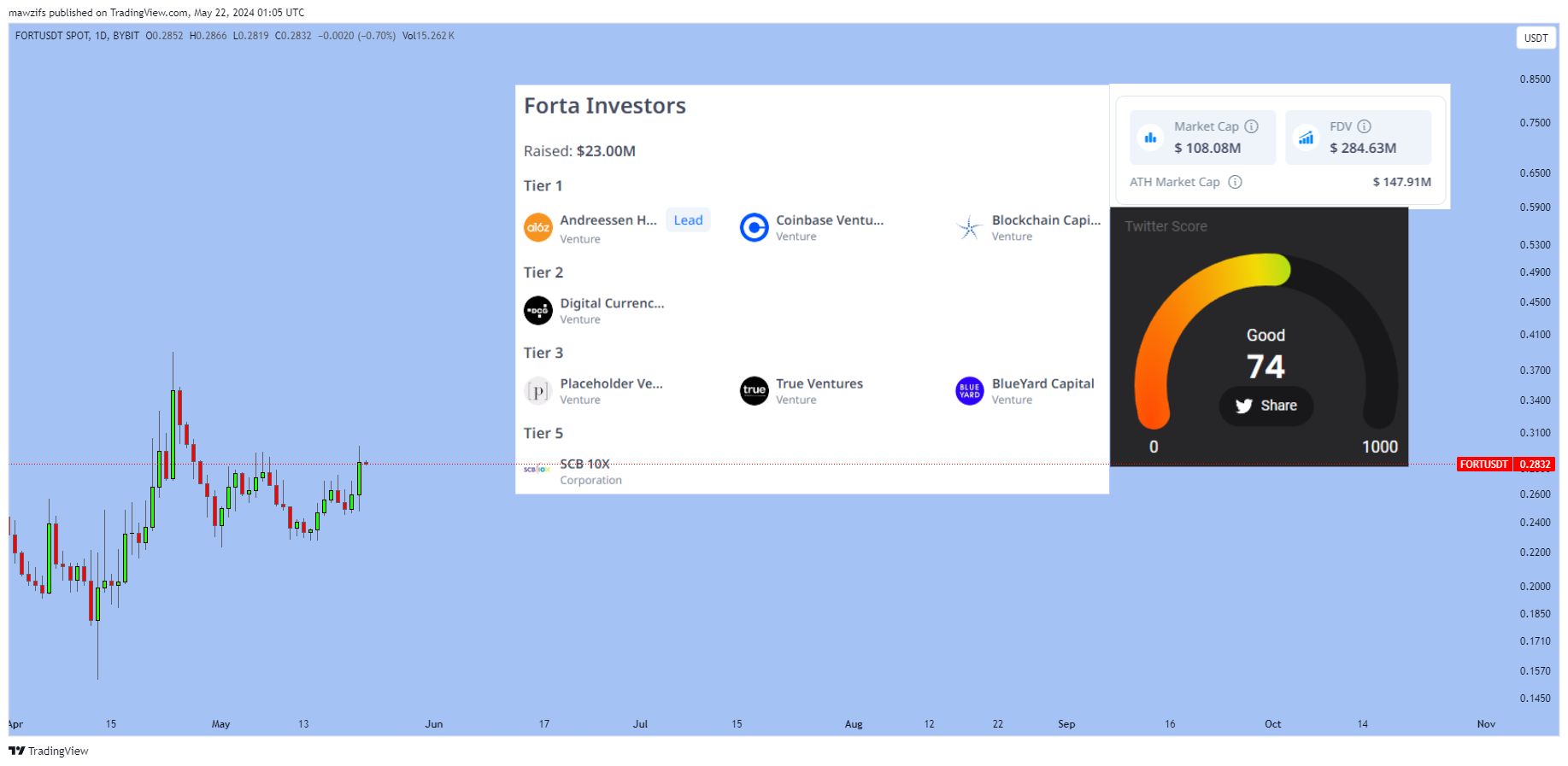Click the FORTUSDT price label on axis
Image resolution: width=1568 pixels, height=766 pixels.
[1483, 465]
